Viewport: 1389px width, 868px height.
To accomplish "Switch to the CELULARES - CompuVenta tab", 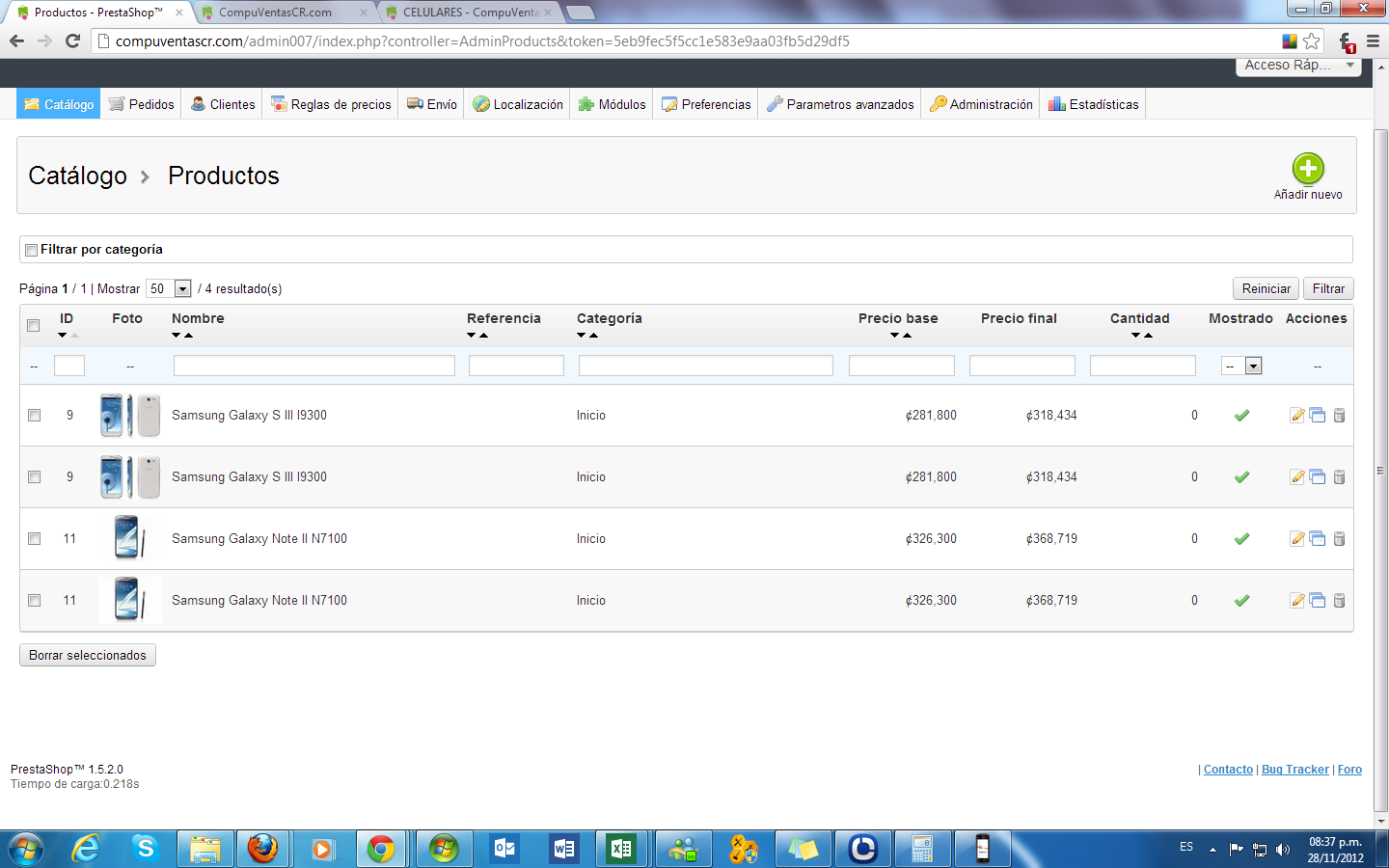I will click(x=468, y=13).
